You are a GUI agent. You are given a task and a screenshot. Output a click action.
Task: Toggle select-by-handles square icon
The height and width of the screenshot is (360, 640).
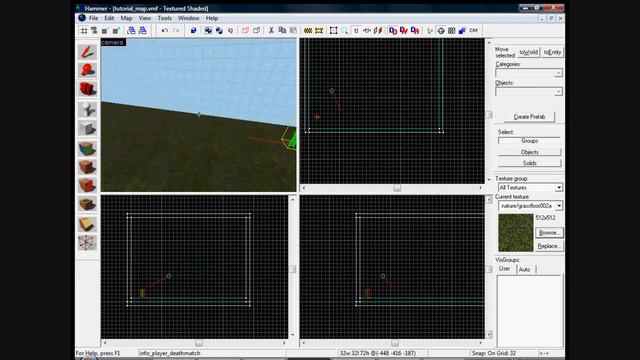(x=333, y=31)
